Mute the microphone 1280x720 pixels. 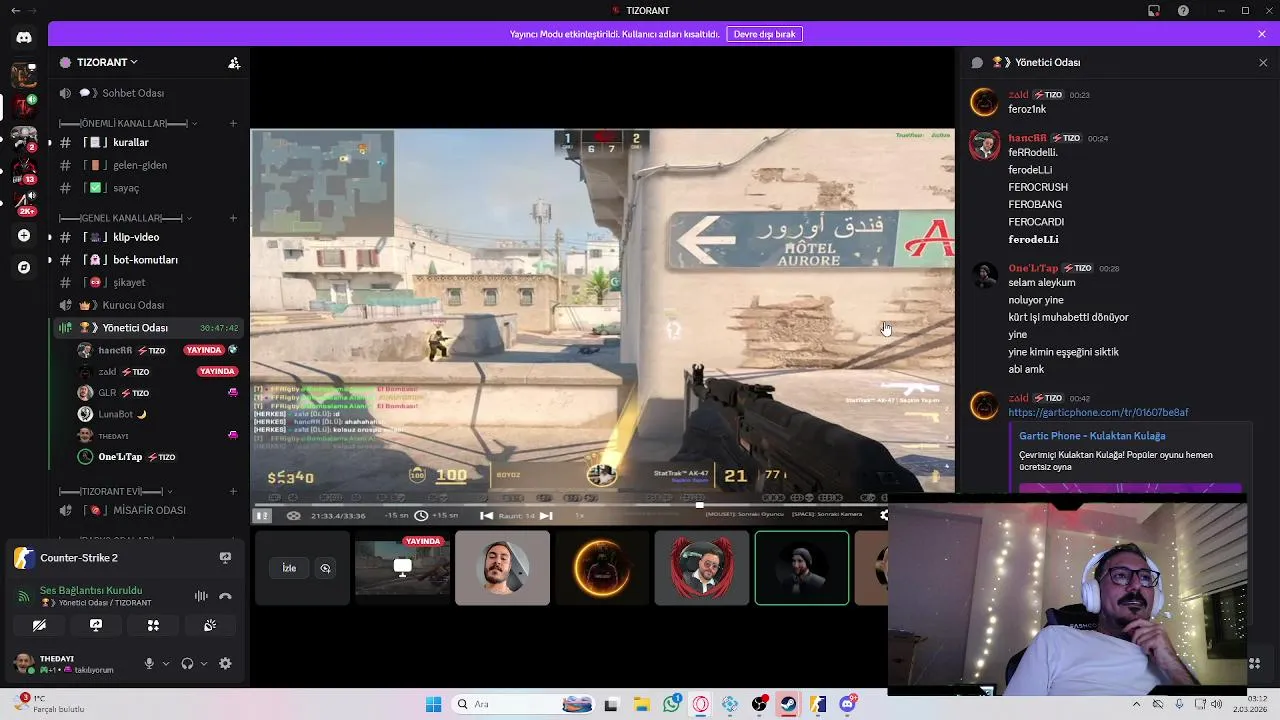[x=149, y=663]
